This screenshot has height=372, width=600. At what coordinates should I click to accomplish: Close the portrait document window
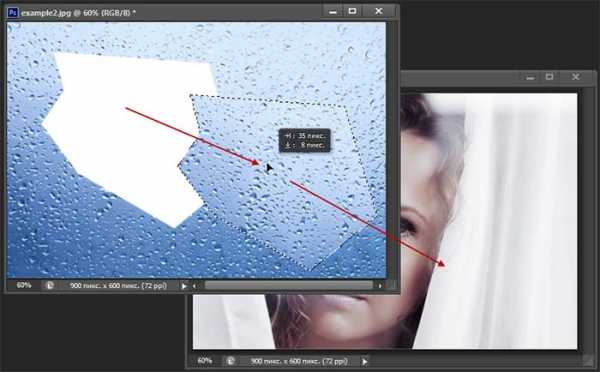click(x=576, y=77)
